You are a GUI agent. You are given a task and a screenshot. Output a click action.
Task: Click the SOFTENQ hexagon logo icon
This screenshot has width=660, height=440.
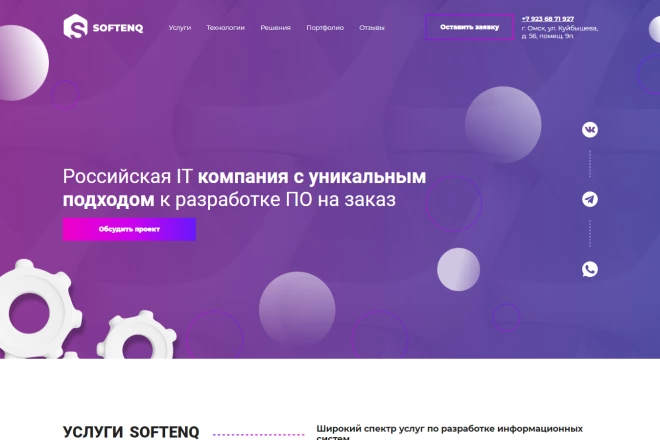click(75, 27)
